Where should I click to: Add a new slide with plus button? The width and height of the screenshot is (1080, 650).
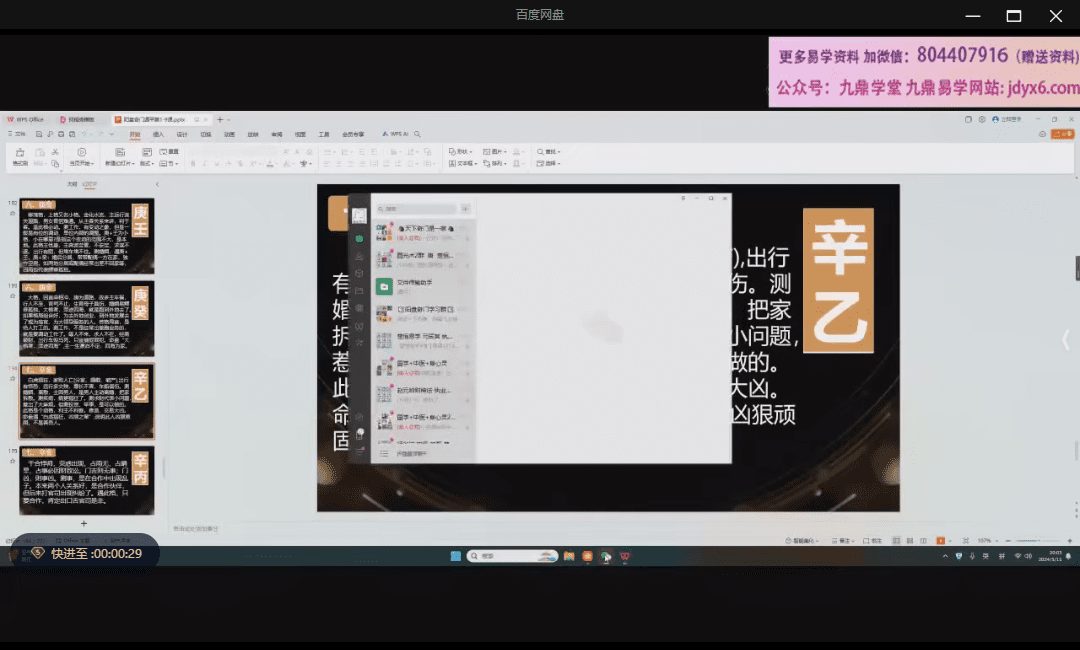click(84, 523)
